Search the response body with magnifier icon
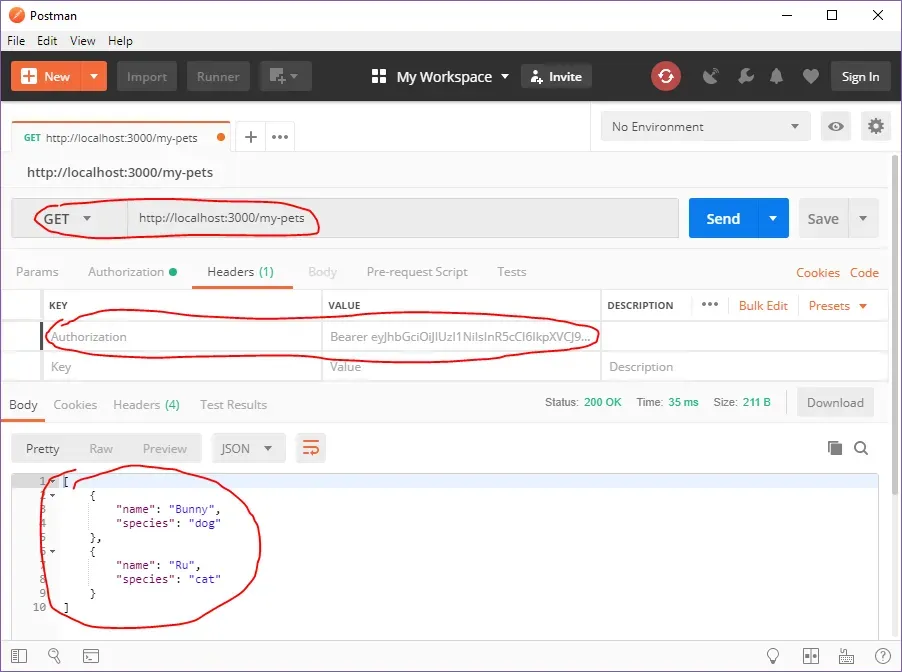Screen dimensions: 902x672 (x=861, y=448)
